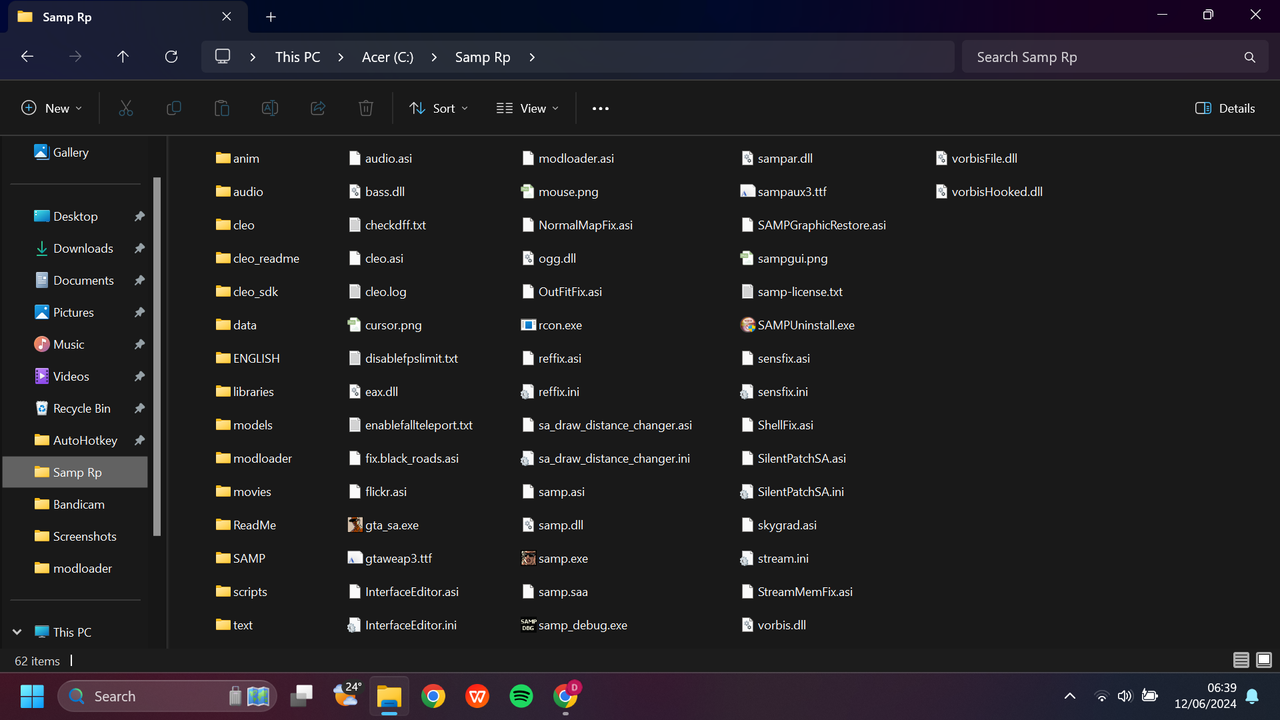Click the Paste clipboard icon

pos(222,108)
